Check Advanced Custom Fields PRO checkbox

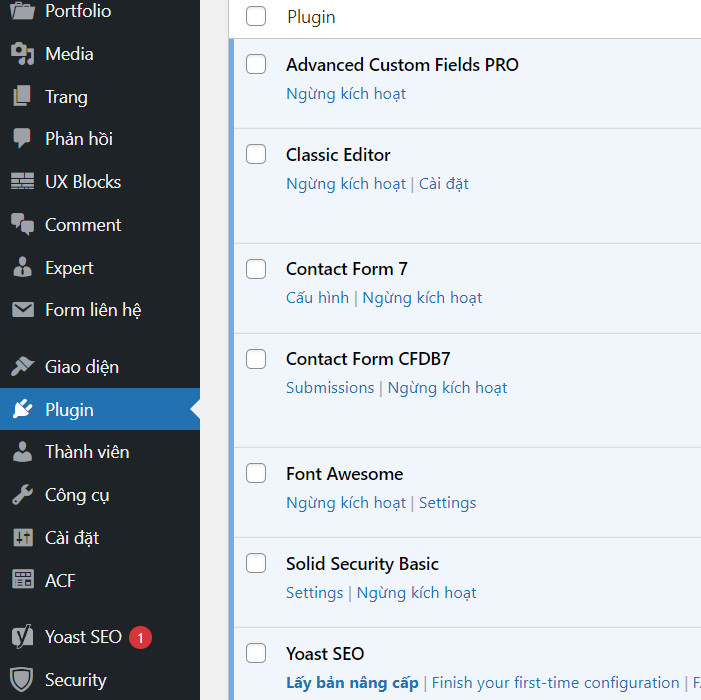click(x=256, y=64)
